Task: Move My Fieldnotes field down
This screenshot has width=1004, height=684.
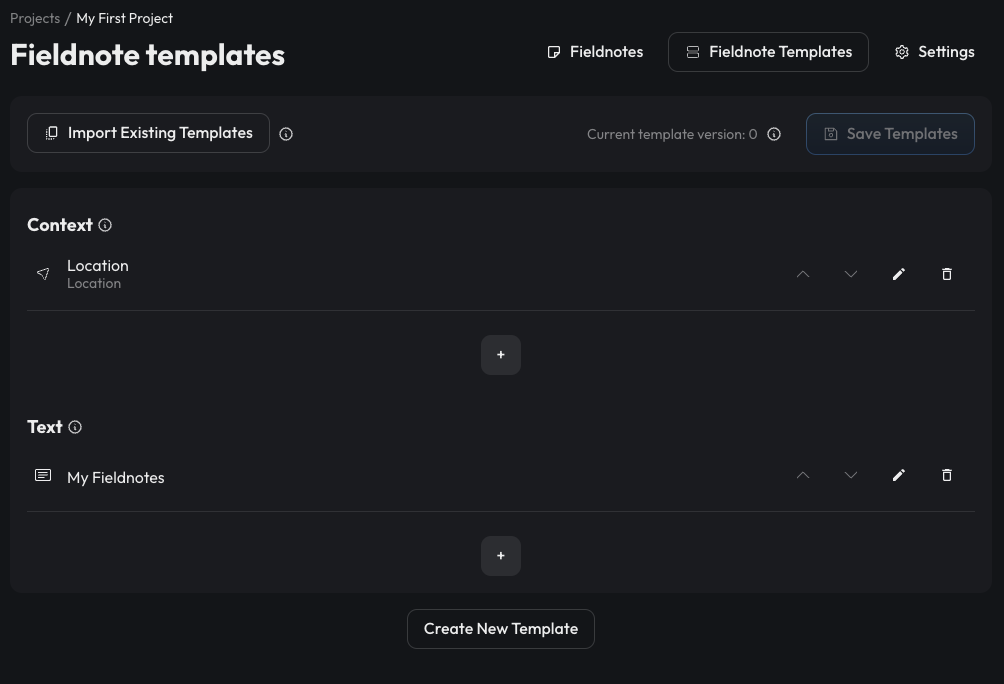Action: [x=850, y=475]
